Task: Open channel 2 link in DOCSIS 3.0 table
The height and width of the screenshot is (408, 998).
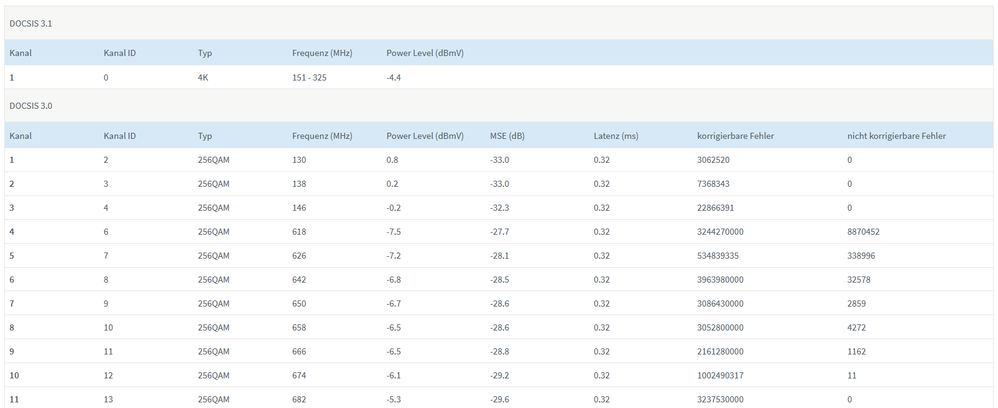Action: coord(12,184)
